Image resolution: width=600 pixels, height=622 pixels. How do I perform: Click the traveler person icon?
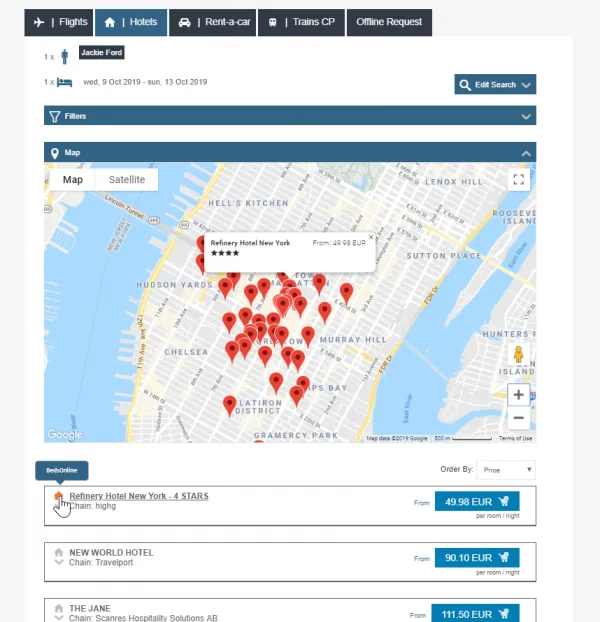pyautogui.click(x=65, y=56)
